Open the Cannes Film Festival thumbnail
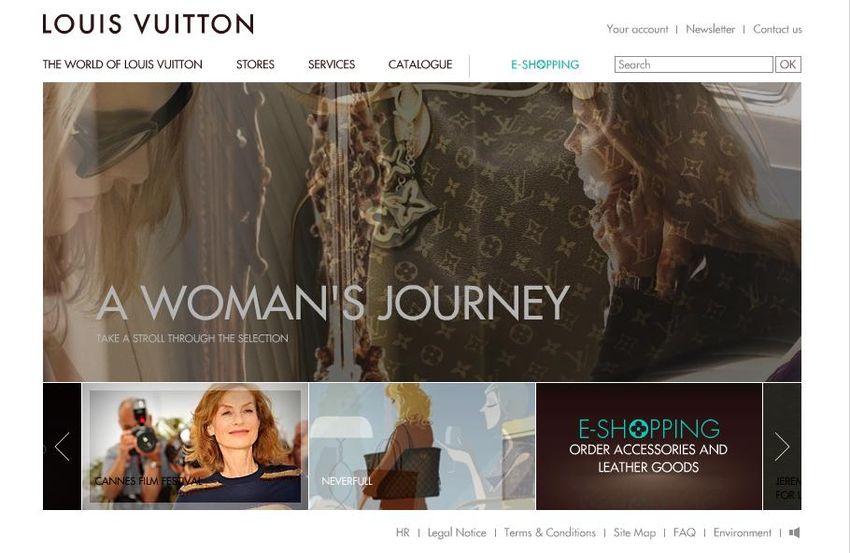This screenshot has width=850, height=553. 195,446
